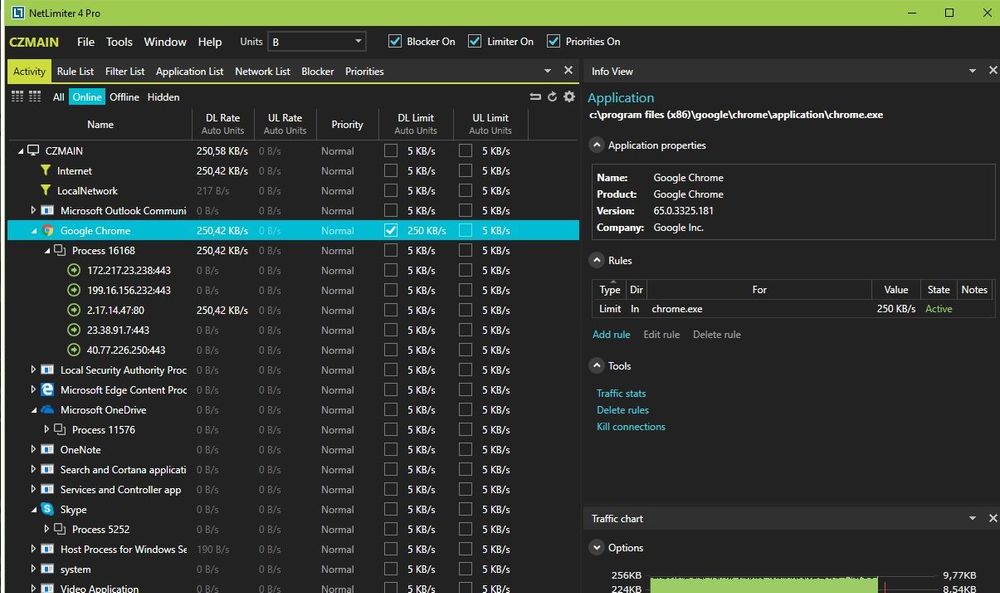Open Traffic stats tool link
The width and height of the screenshot is (1000, 593).
tap(621, 393)
